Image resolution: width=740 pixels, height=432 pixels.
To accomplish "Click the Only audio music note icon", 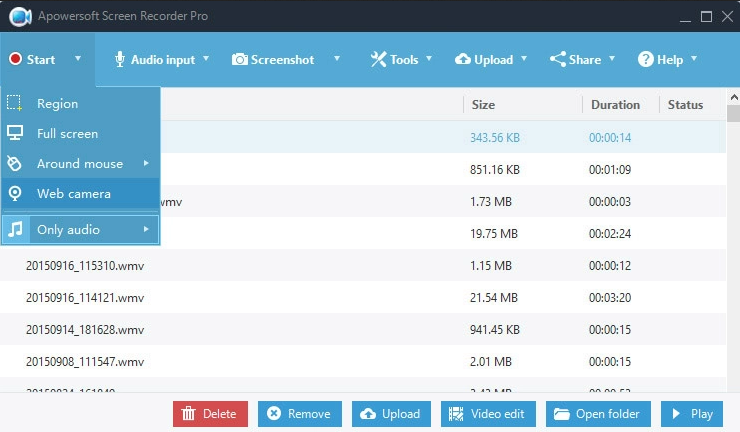I will point(15,229).
